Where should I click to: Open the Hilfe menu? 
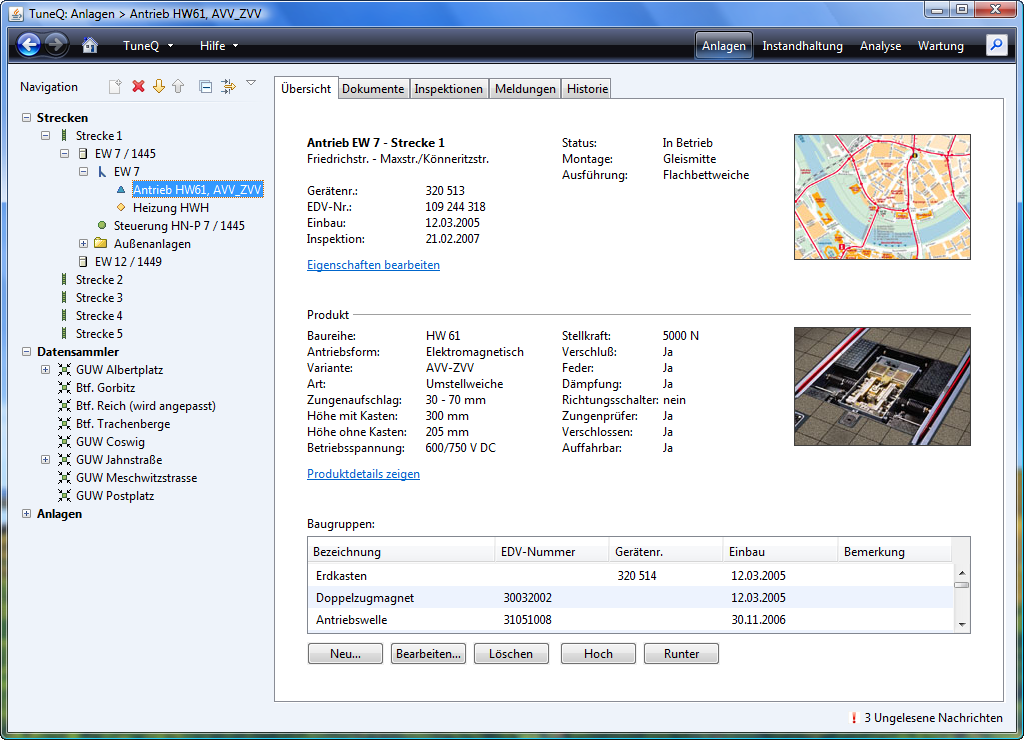pyautogui.click(x=219, y=46)
